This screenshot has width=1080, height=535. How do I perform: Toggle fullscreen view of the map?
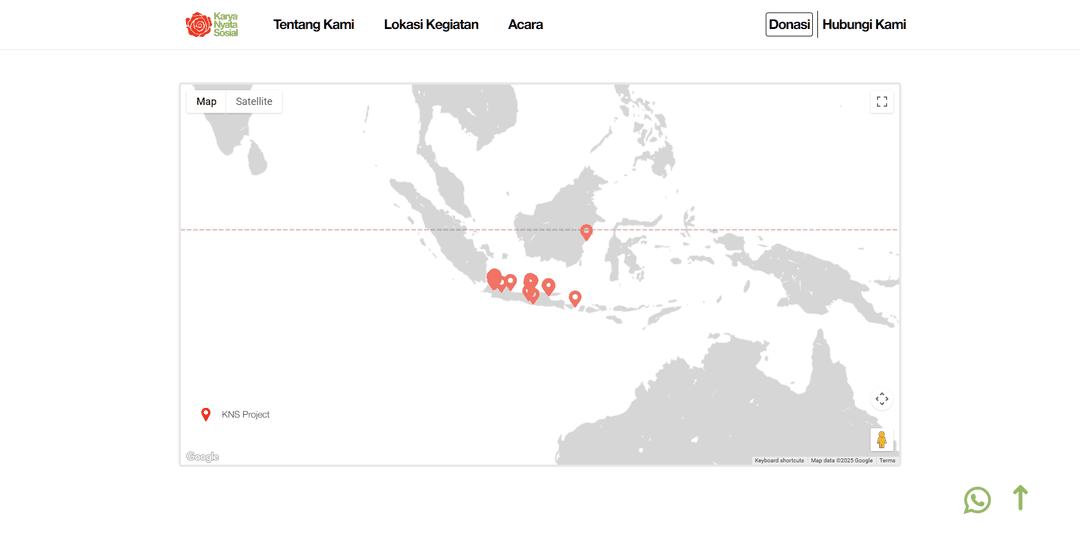click(x=882, y=101)
